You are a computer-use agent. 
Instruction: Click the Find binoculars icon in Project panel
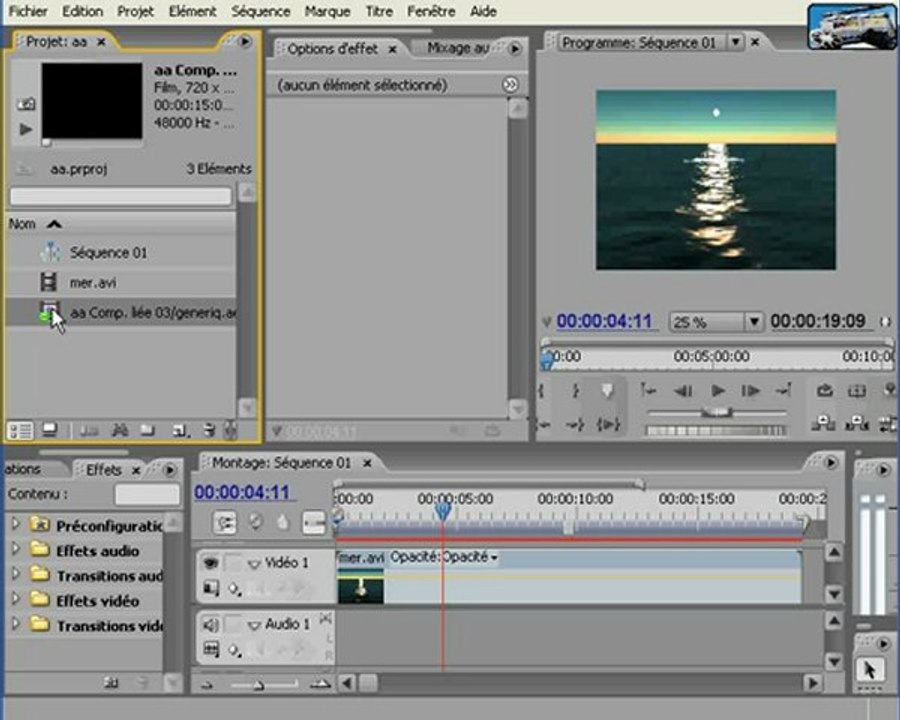pyautogui.click(x=119, y=429)
